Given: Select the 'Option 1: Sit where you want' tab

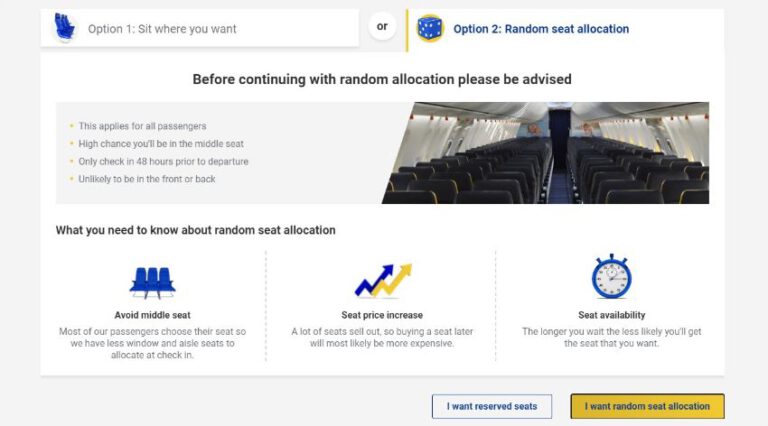Looking at the screenshot, I should [200, 28].
